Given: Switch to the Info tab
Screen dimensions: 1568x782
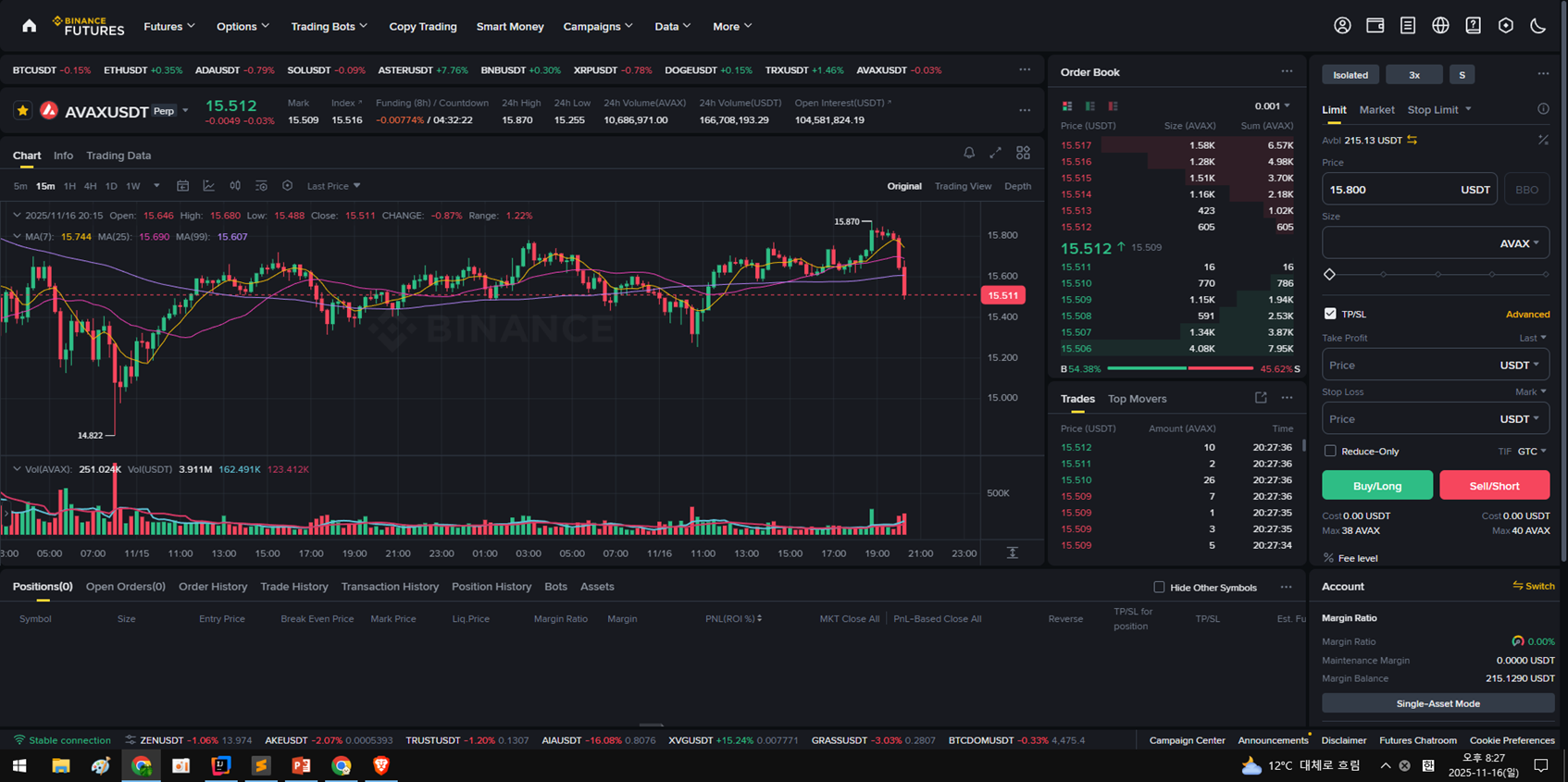Looking at the screenshot, I should 63,155.
